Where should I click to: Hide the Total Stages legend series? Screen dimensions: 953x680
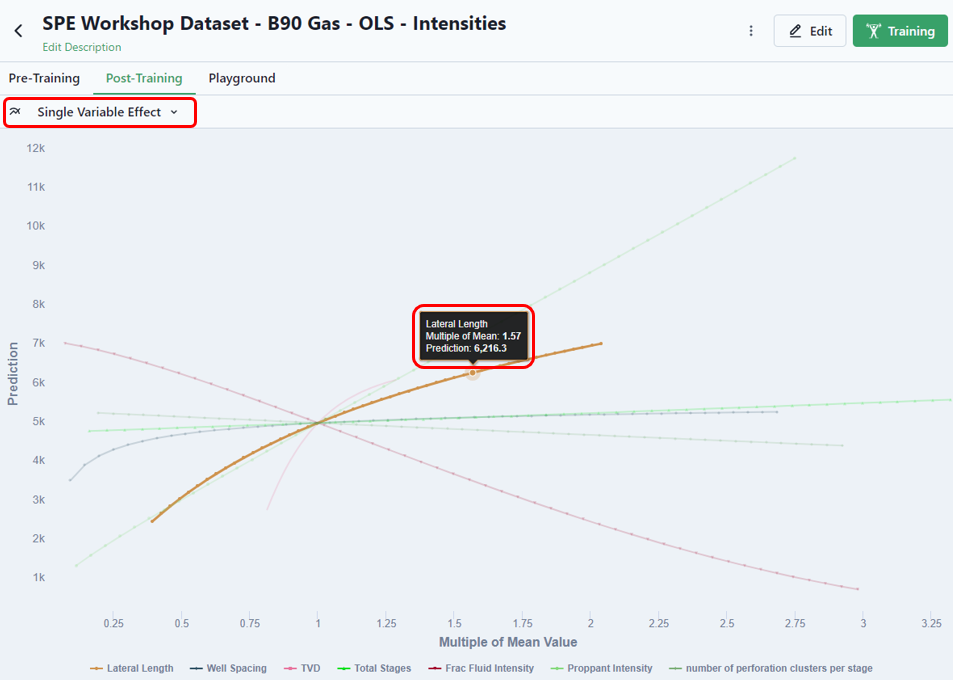[374, 668]
